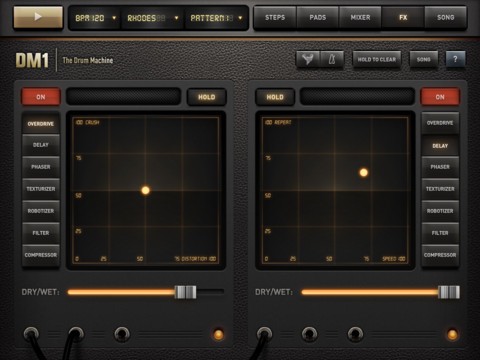Click the SPEED axis label
The image size is (480, 360).
tap(389, 259)
